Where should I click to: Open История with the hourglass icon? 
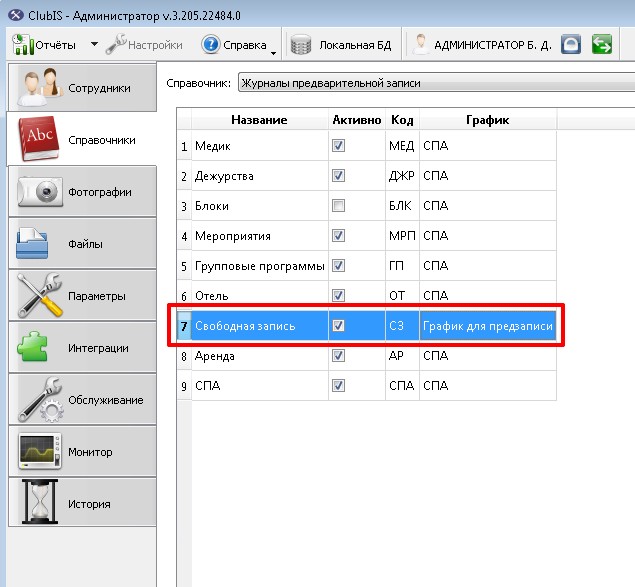[40, 502]
